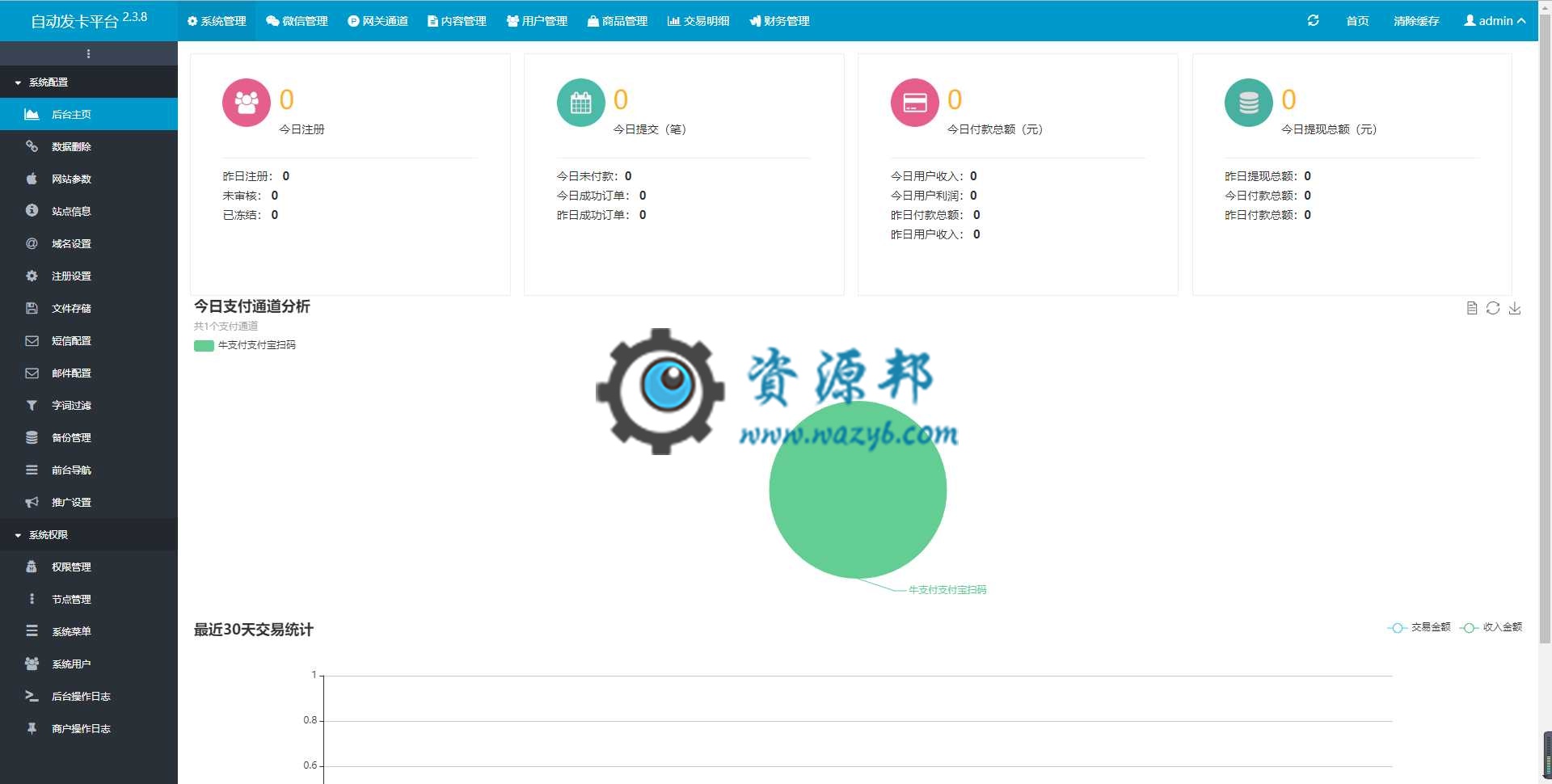1552x784 pixels.
Task: Click the 注册设置 gear icon
Action: click(32, 276)
